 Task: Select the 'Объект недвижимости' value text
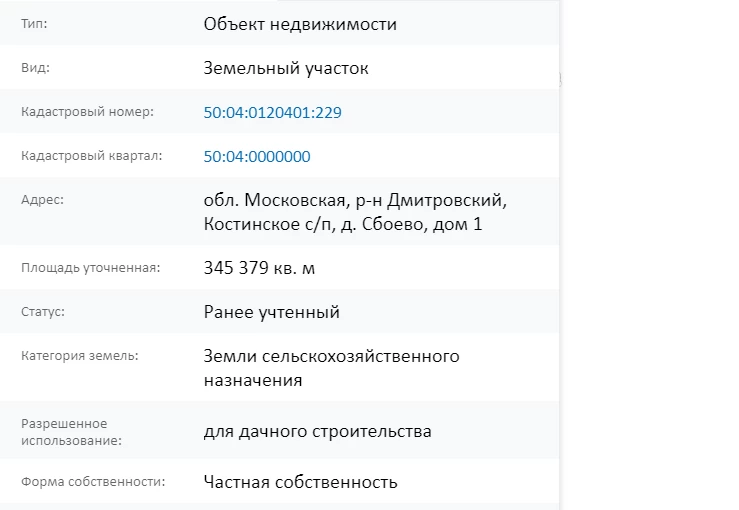pos(300,25)
